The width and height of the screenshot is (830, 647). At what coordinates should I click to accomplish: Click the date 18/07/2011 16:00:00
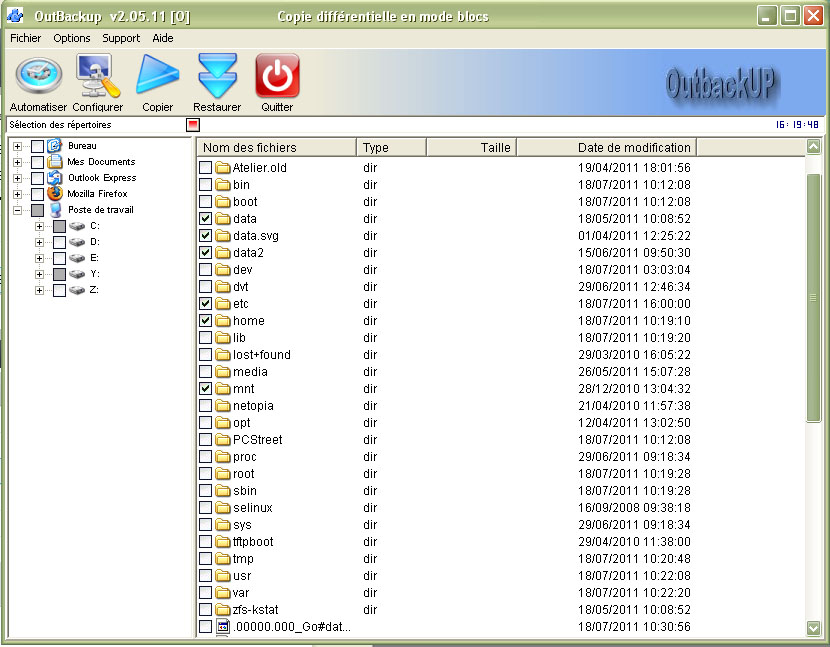point(634,304)
